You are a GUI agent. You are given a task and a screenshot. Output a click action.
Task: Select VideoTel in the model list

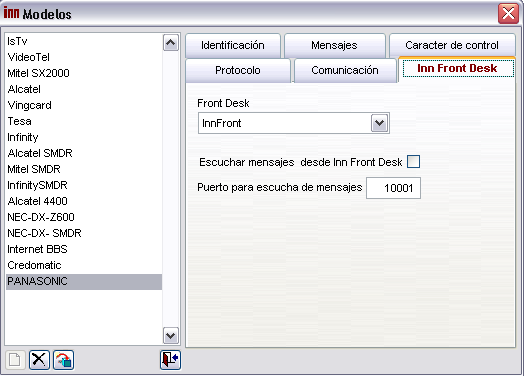coord(84,57)
